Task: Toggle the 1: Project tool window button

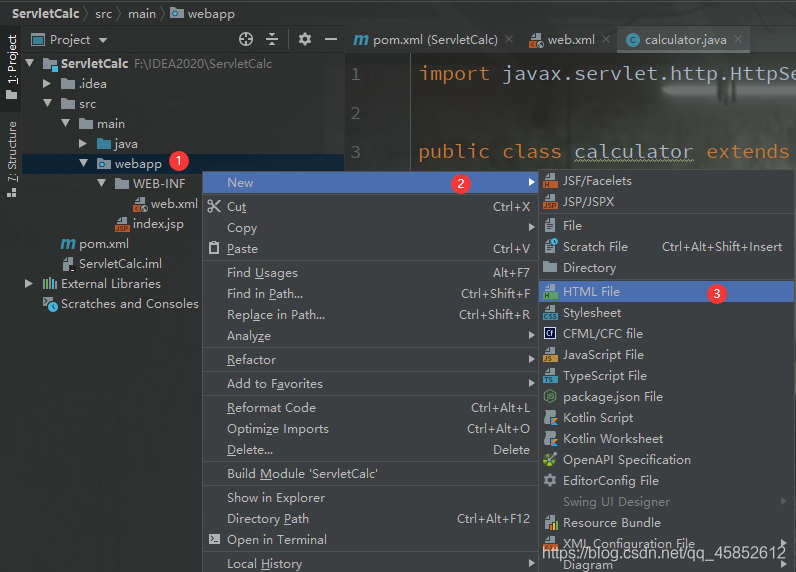Action: click(11, 67)
